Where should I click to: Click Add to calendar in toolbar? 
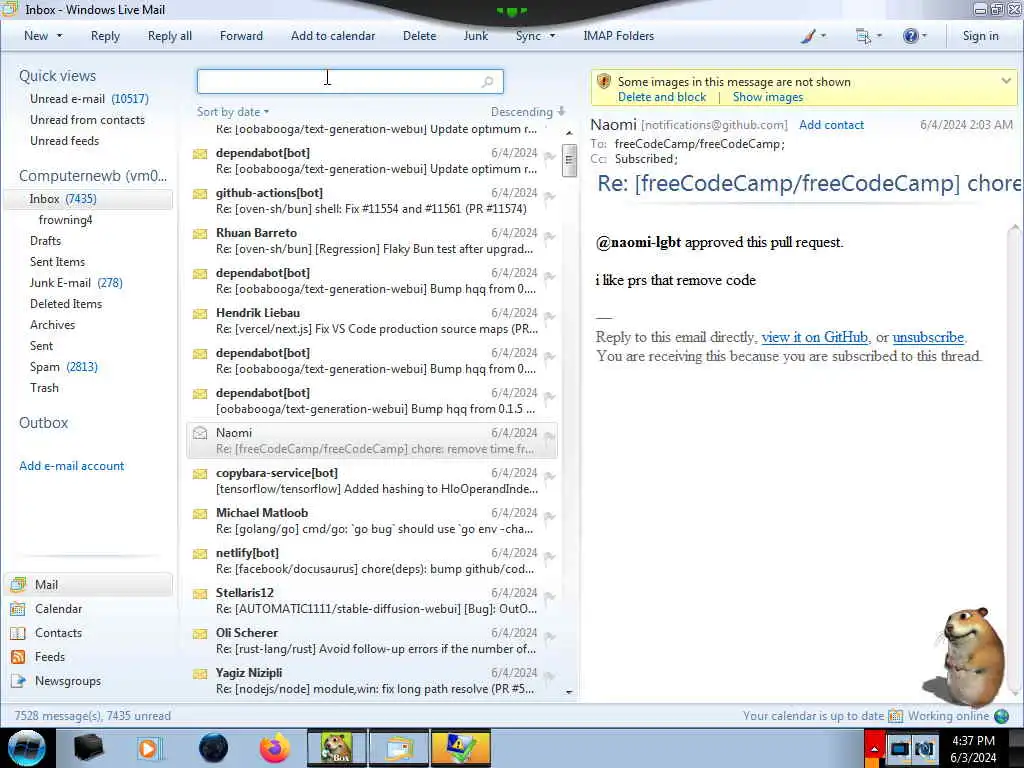(333, 36)
